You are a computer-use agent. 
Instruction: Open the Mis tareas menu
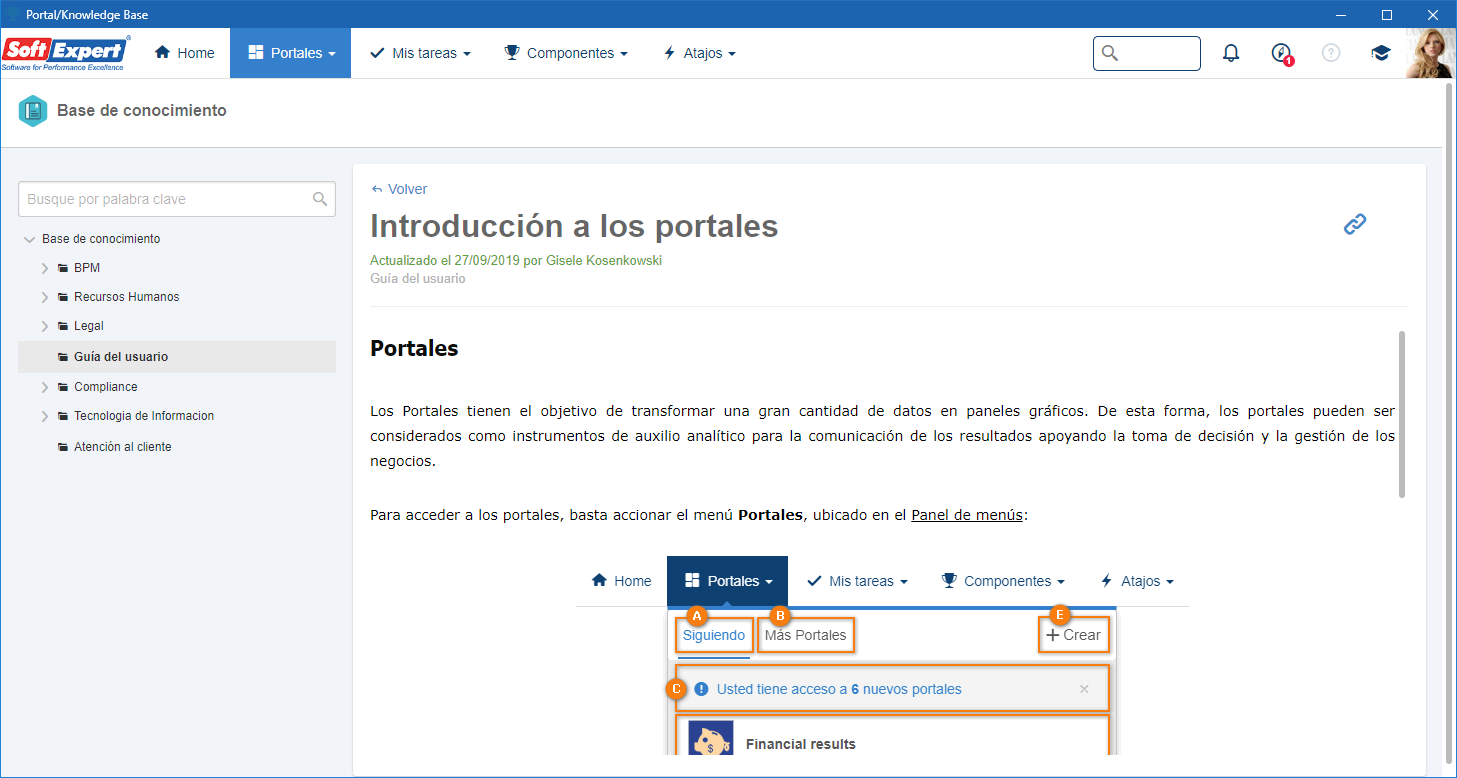[x=420, y=53]
